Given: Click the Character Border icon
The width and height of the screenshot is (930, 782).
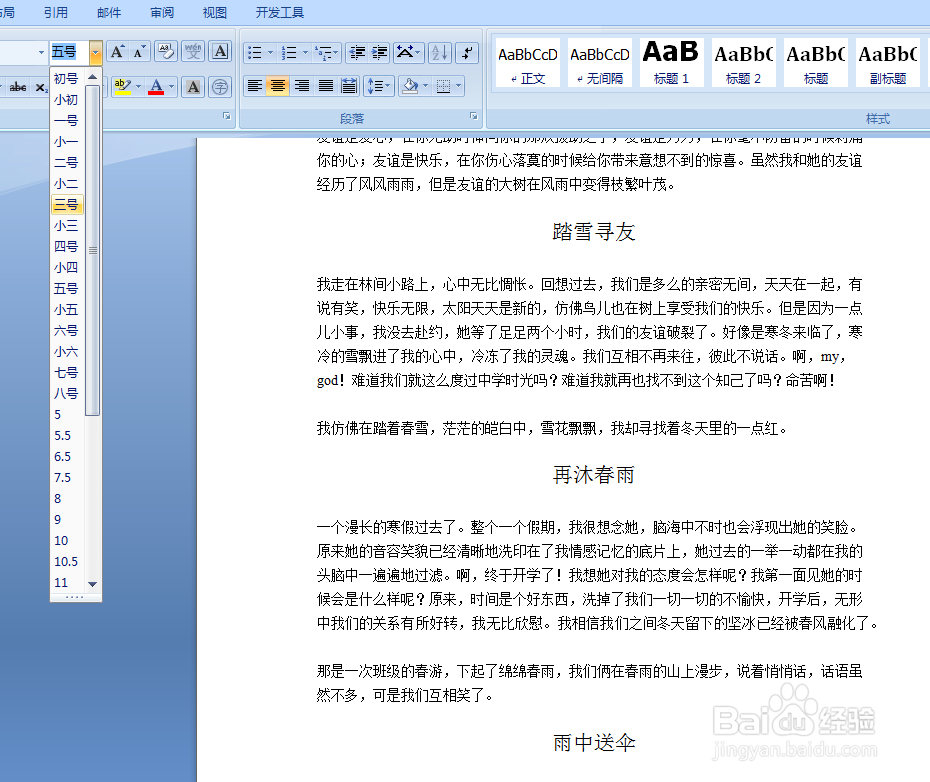Looking at the screenshot, I should point(220,52).
